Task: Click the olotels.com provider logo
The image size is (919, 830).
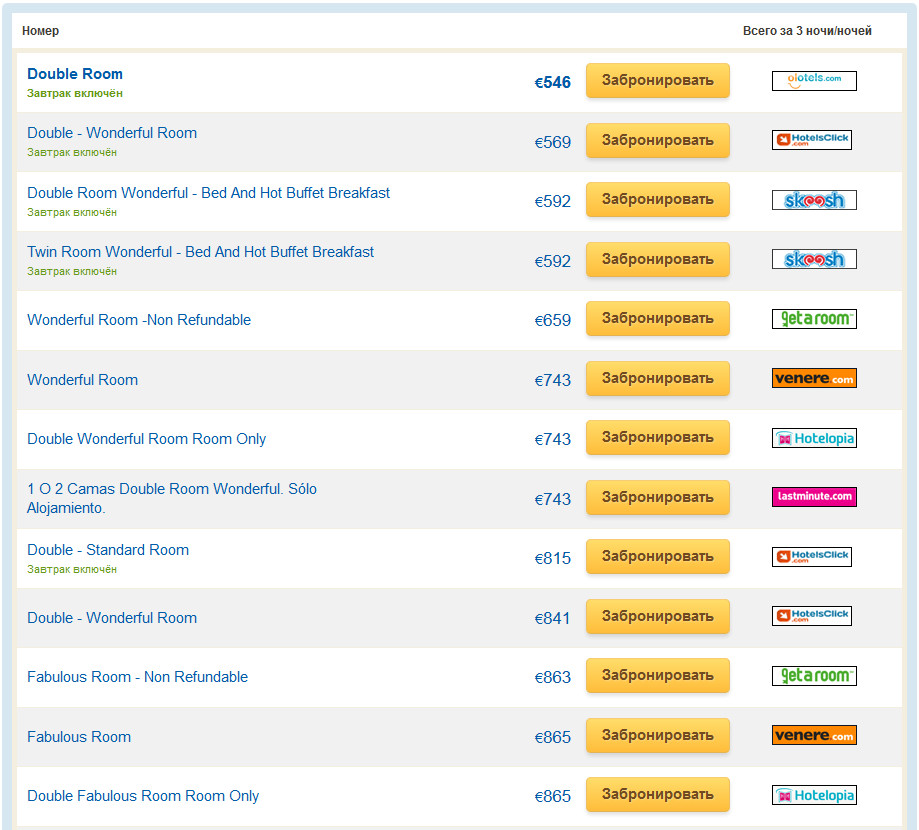Action: tap(814, 81)
